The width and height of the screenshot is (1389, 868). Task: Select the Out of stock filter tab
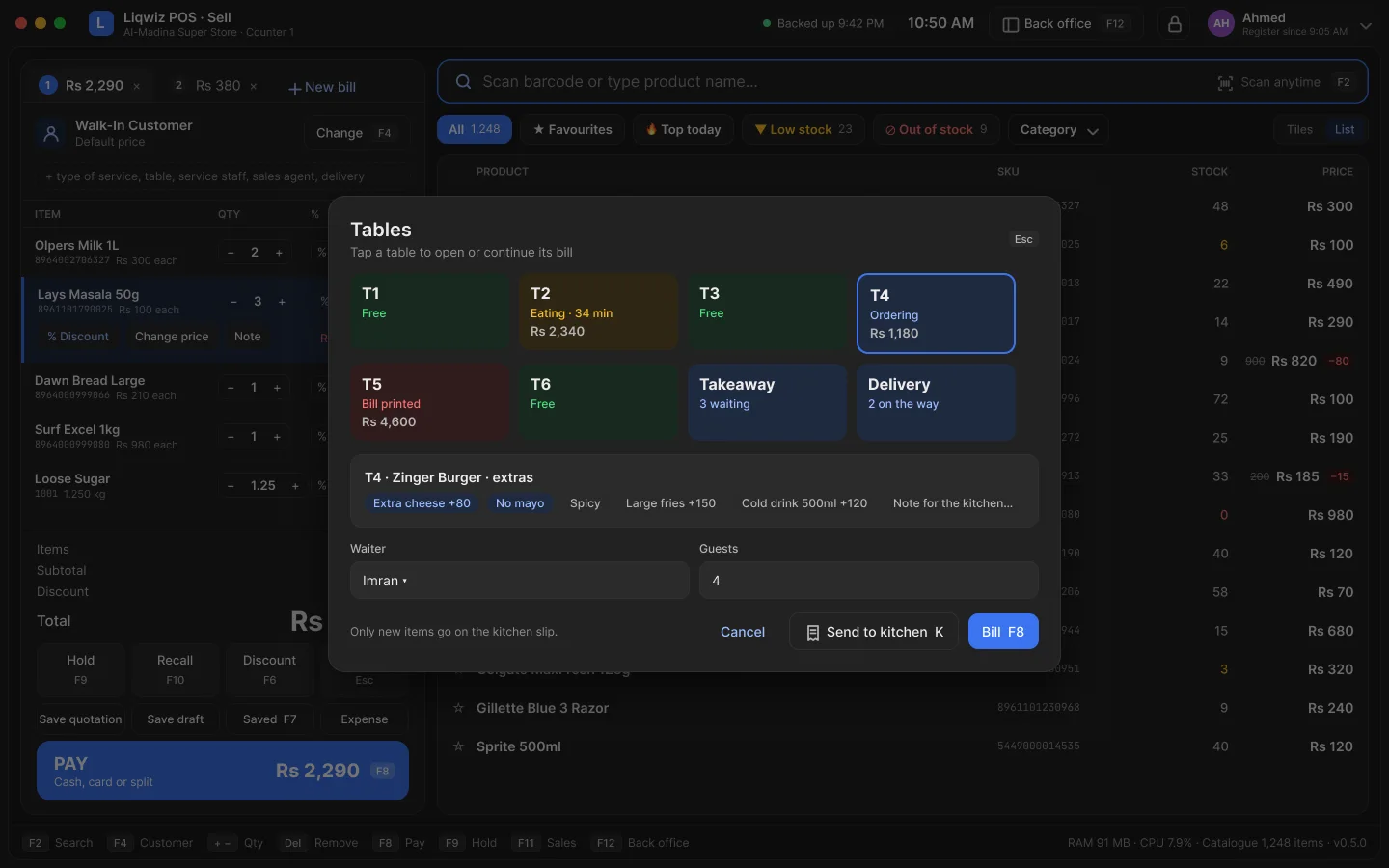pyautogui.click(x=936, y=130)
